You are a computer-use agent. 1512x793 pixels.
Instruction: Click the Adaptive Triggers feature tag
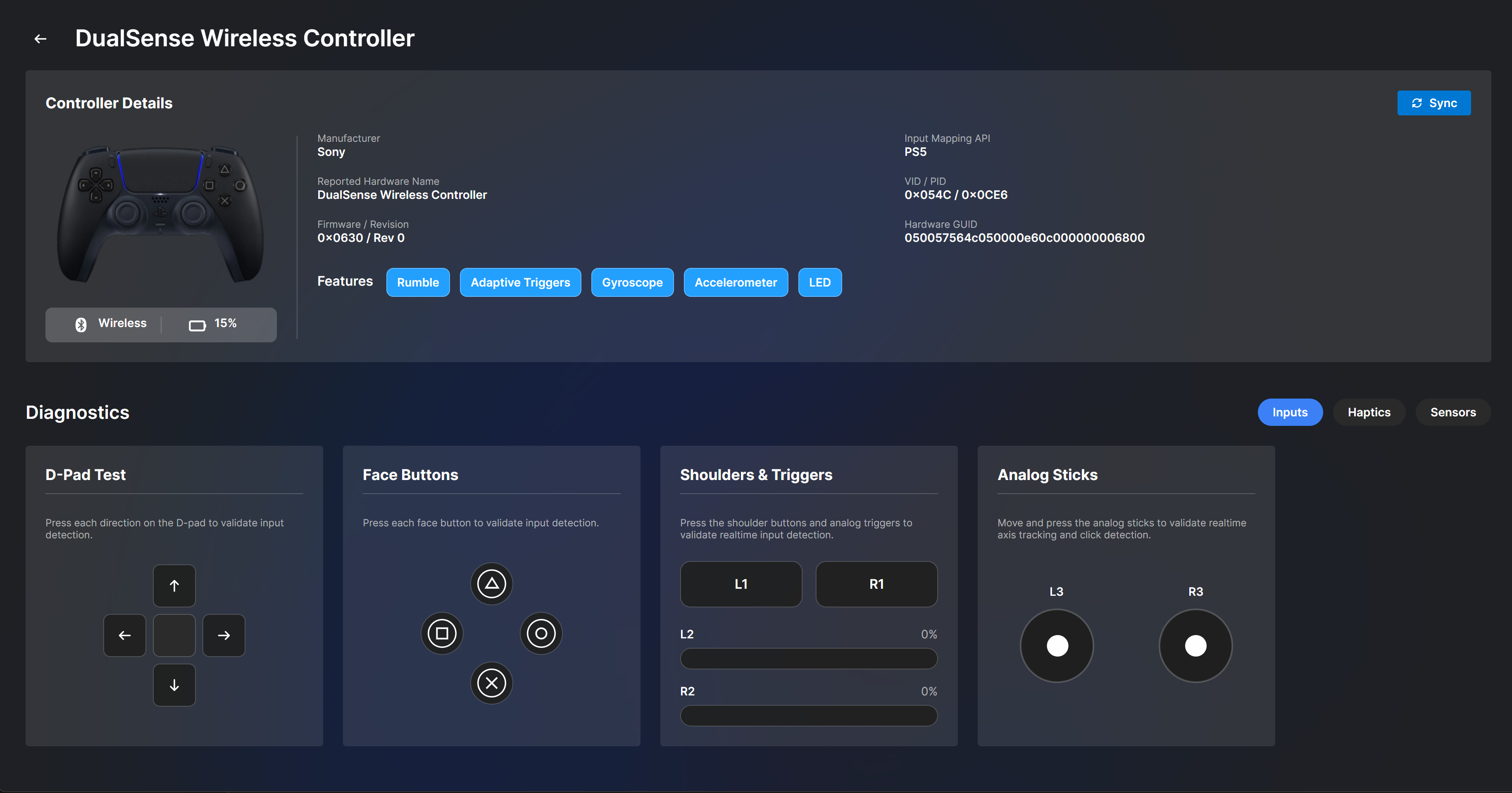[520, 282]
